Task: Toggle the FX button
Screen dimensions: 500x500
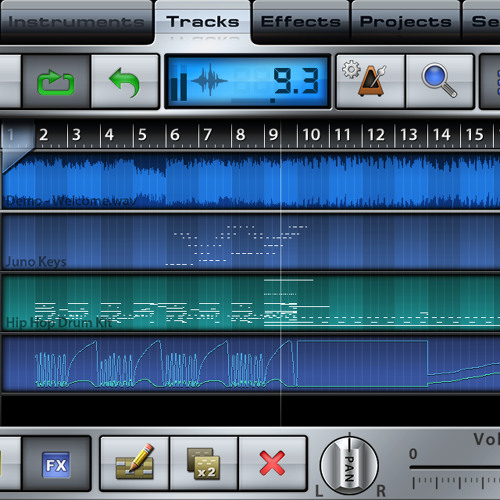Action: [56, 464]
